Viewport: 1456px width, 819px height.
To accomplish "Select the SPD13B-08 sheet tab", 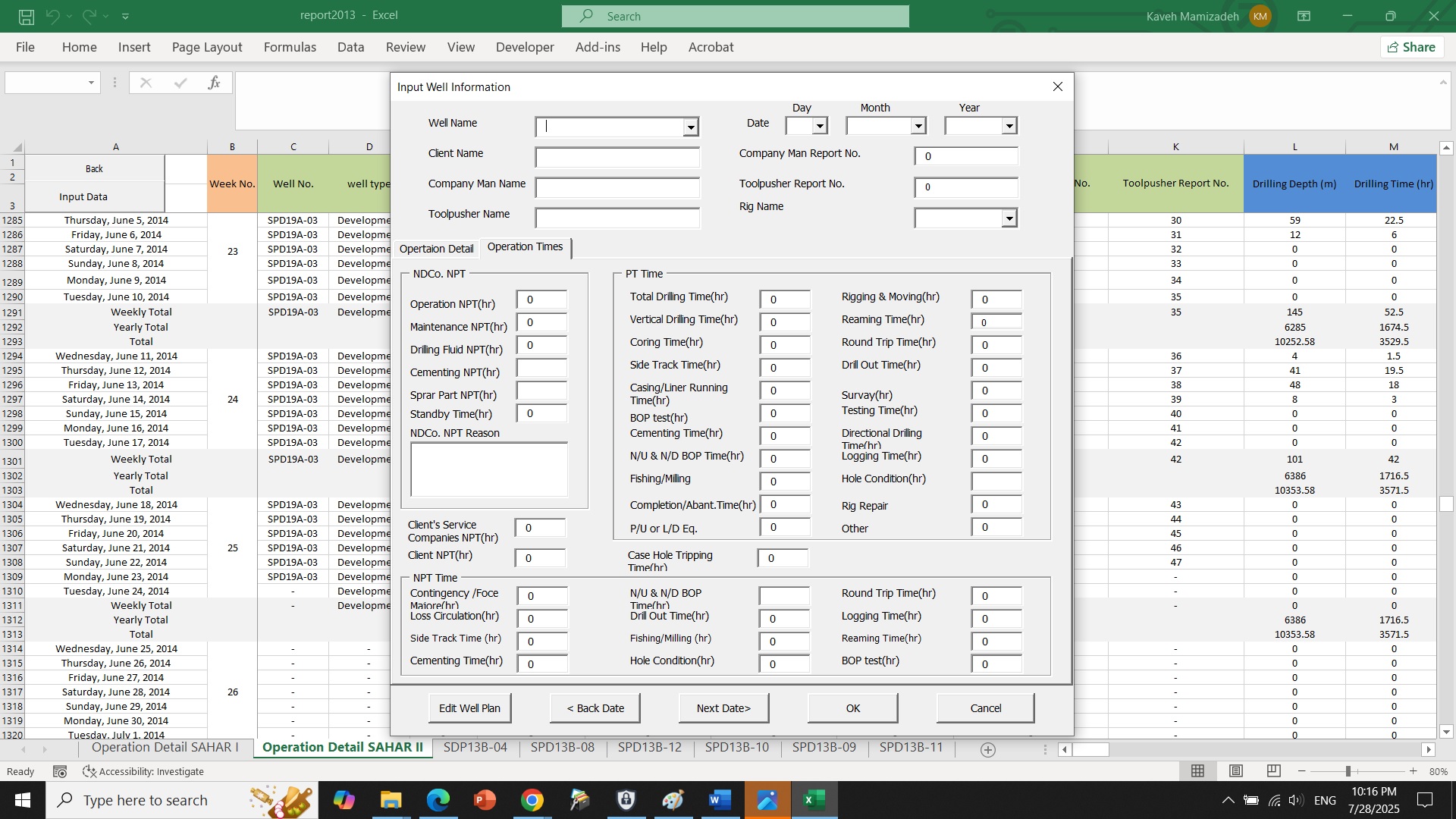I will point(562,747).
